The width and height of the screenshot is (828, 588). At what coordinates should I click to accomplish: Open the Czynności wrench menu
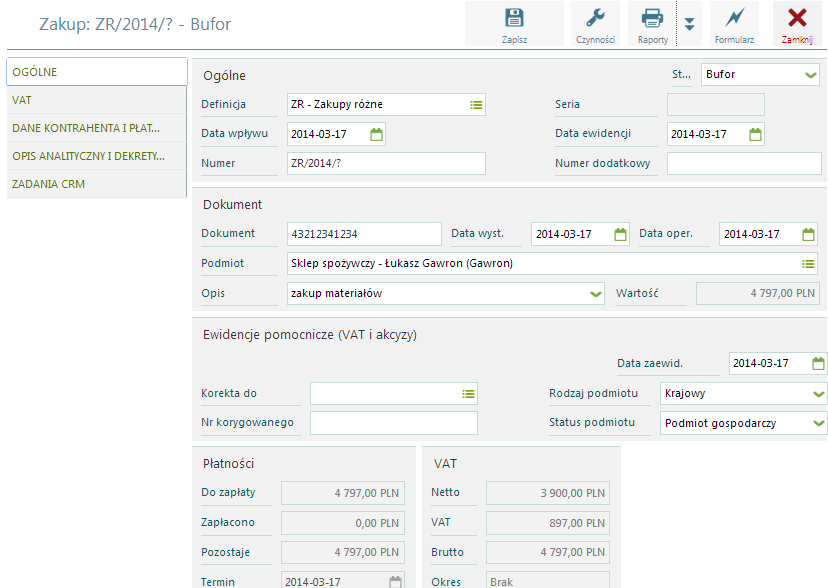coord(595,24)
